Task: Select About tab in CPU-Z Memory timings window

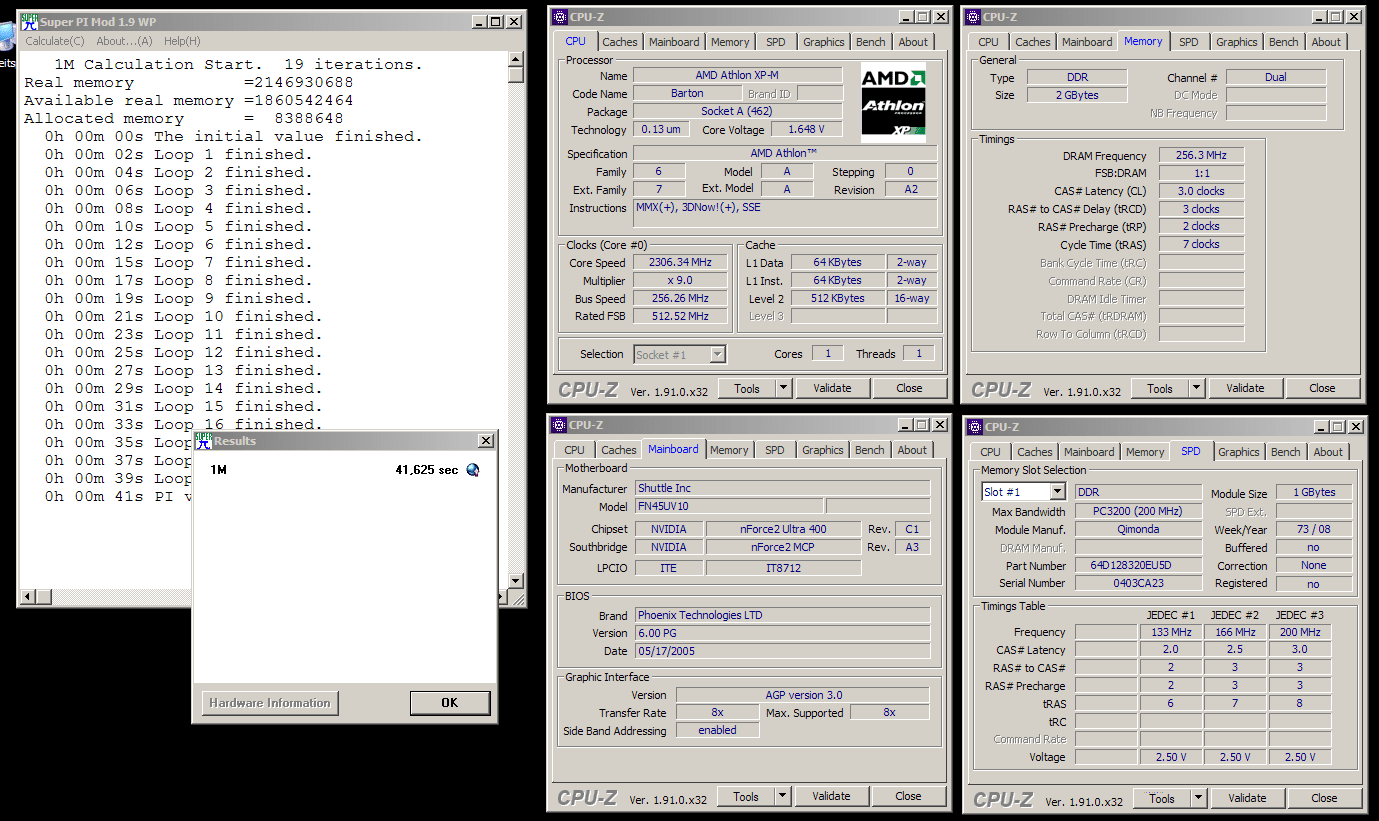Action: pyautogui.click(x=1326, y=42)
